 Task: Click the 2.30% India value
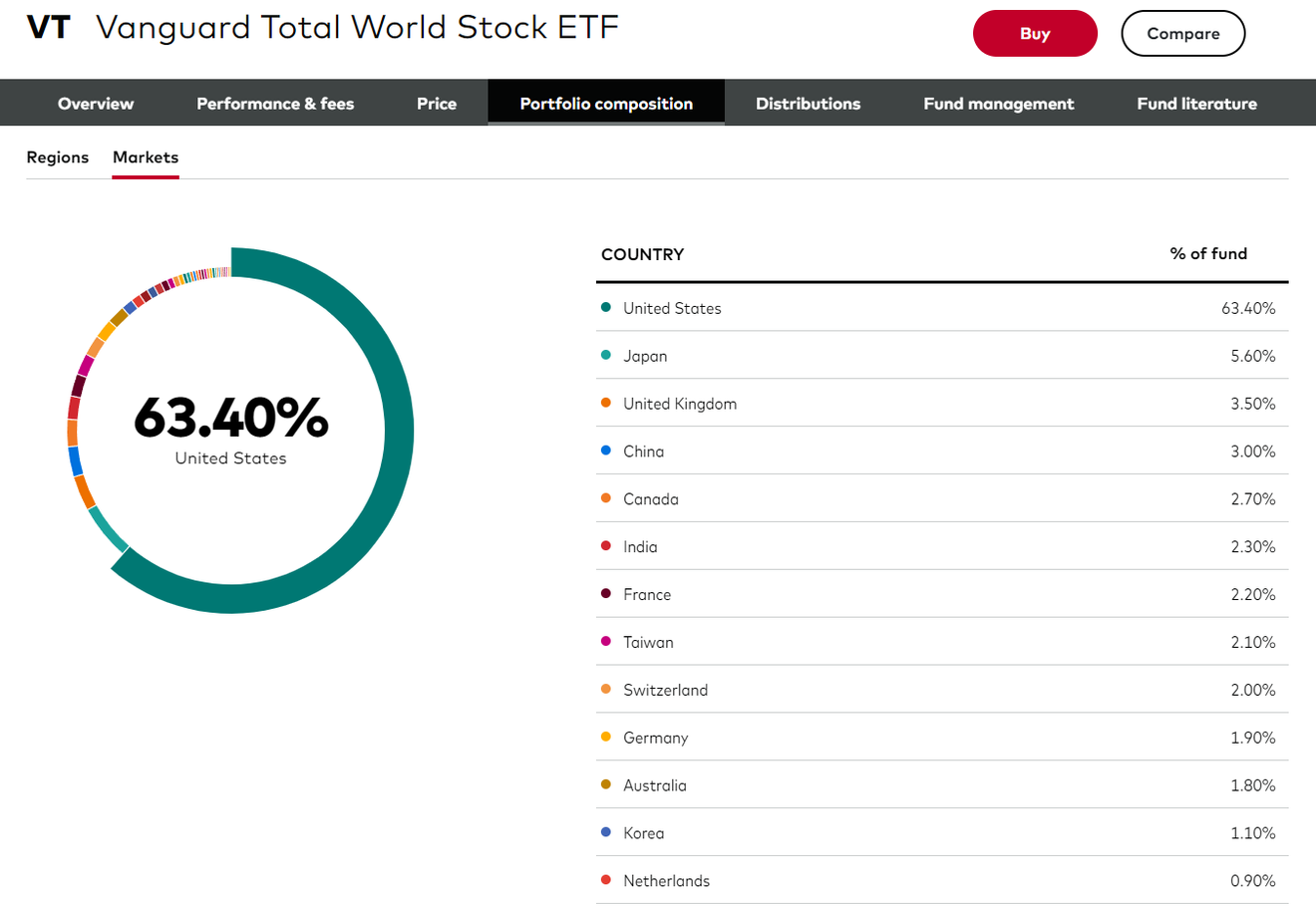point(1252,547)
